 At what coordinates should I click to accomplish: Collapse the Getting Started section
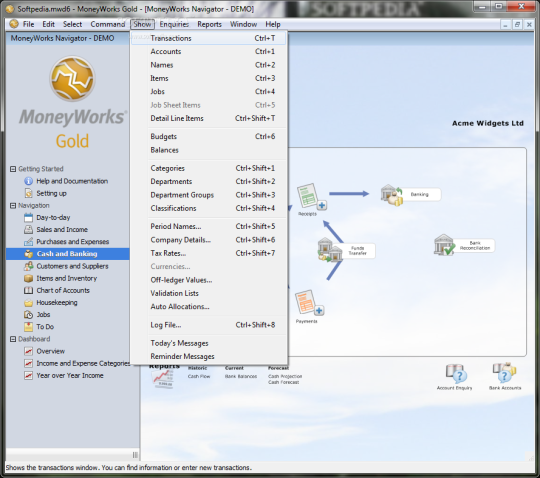13,169
